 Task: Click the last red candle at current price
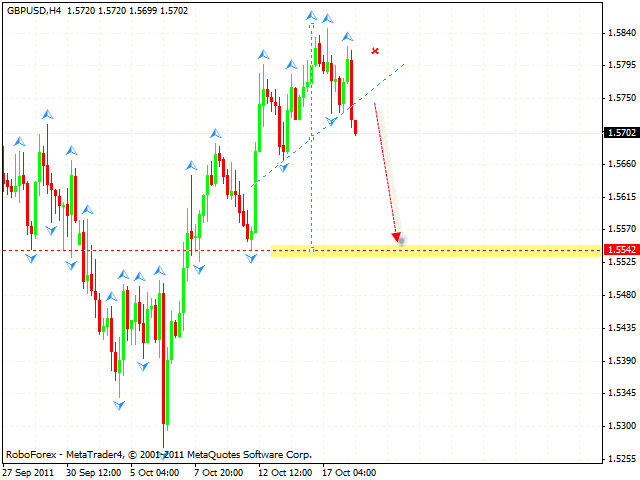(356, 126)
